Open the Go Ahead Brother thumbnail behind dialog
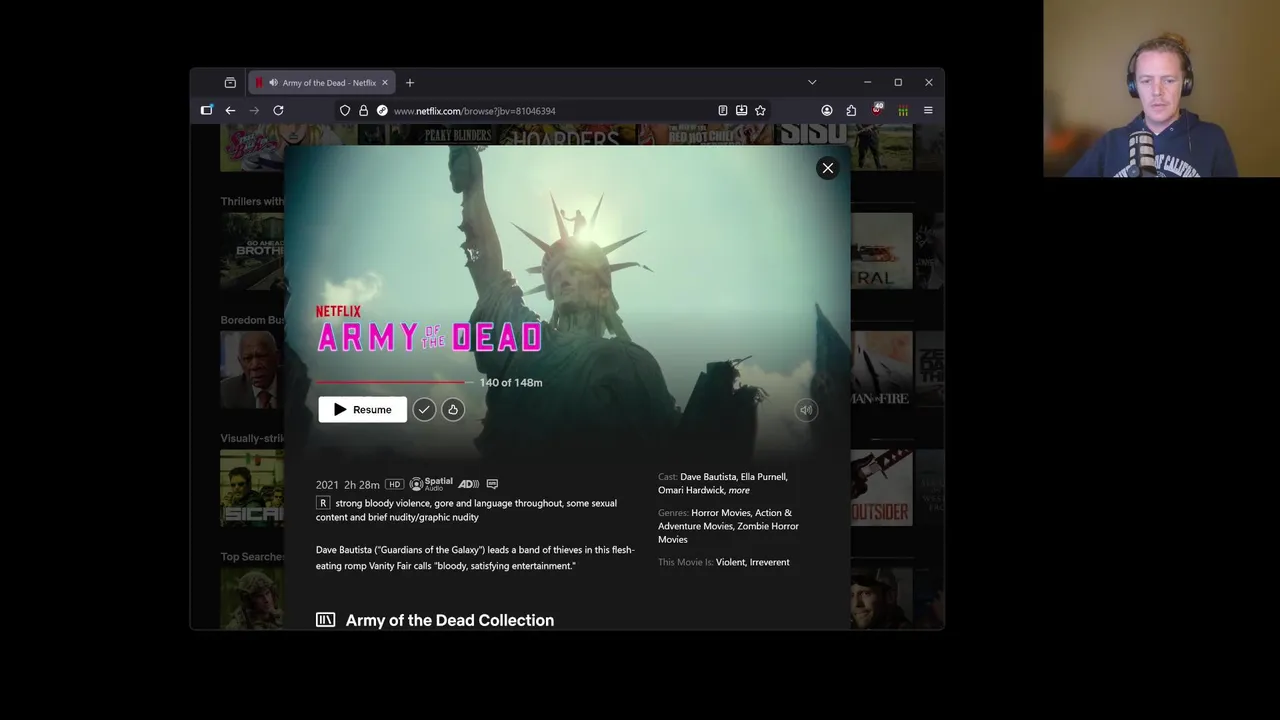The height and width of the screenshot is (720, 1280). [252, 250]
